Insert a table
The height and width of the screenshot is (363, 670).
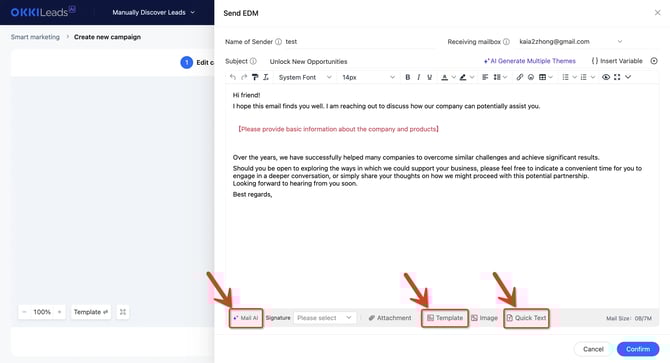pos(543,77)
